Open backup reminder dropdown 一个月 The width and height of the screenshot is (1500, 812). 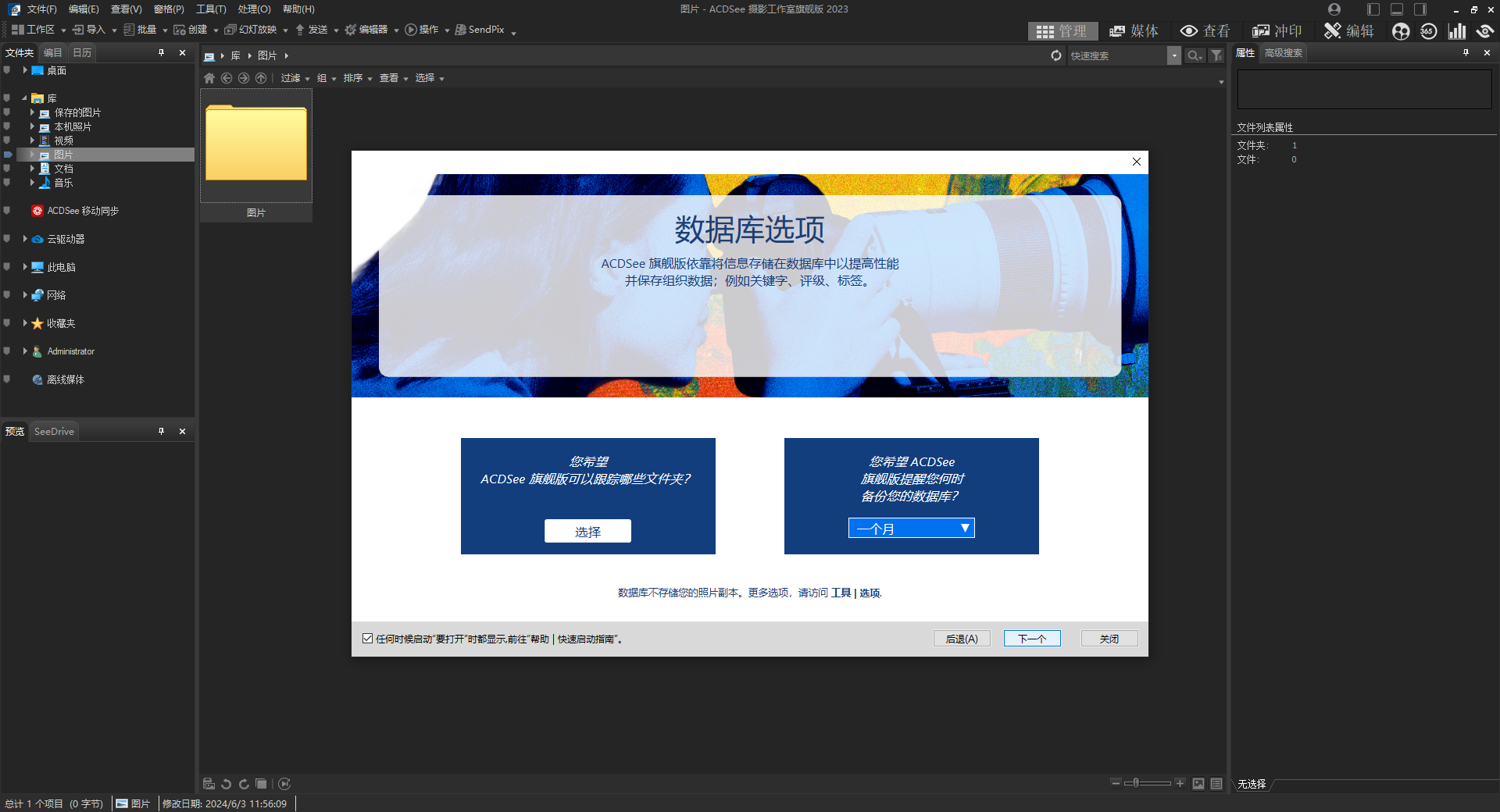click(x=912, y=529)
